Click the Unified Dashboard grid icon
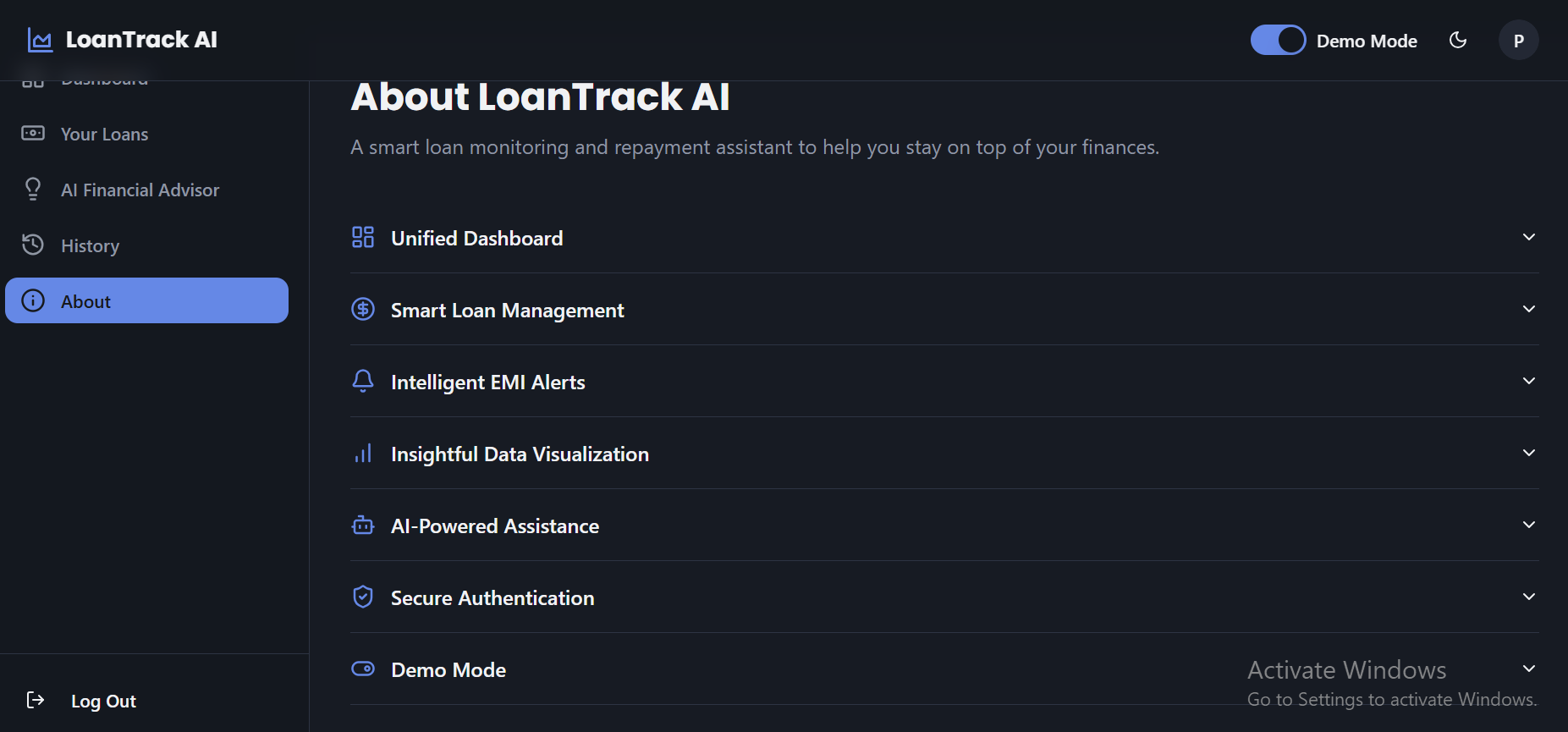Image resolution: width=1568 pixels, height=732 pixels. (363, 237)
